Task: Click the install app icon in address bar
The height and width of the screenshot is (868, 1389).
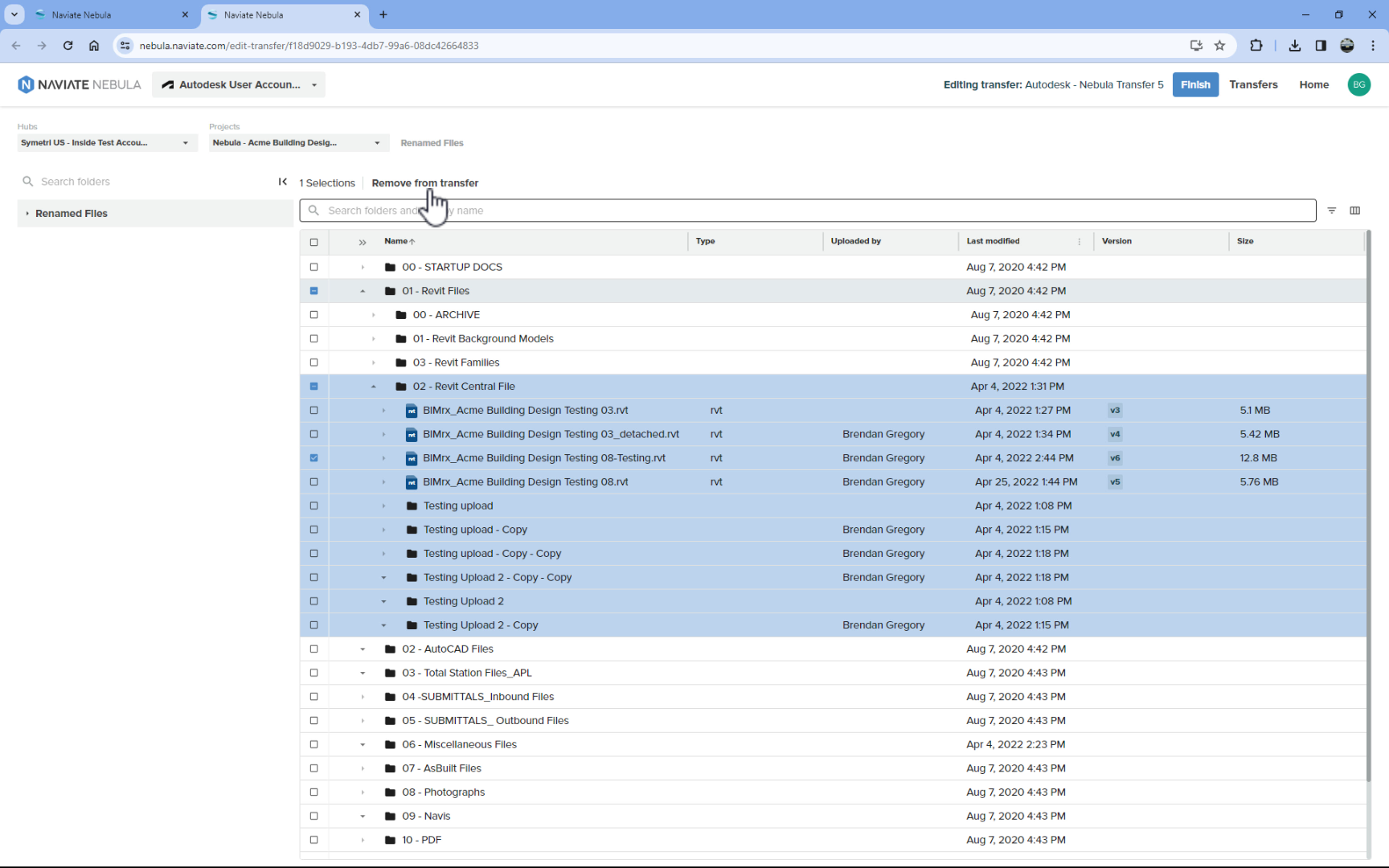Action: point(1196,46)
